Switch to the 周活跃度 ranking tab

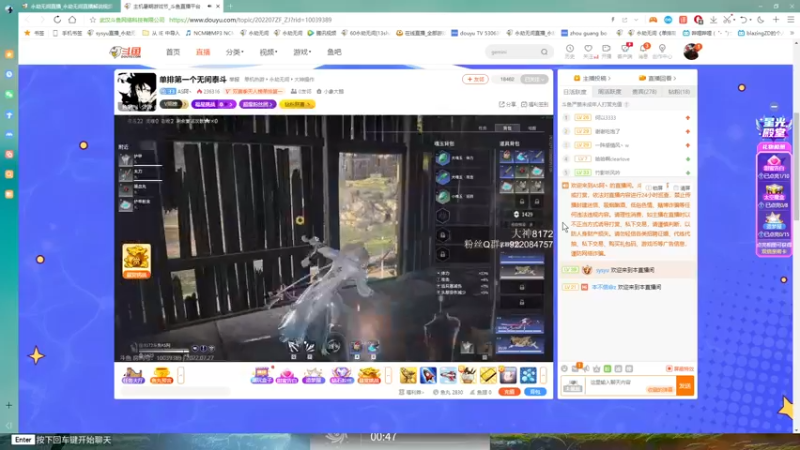[x=610, y=92]
